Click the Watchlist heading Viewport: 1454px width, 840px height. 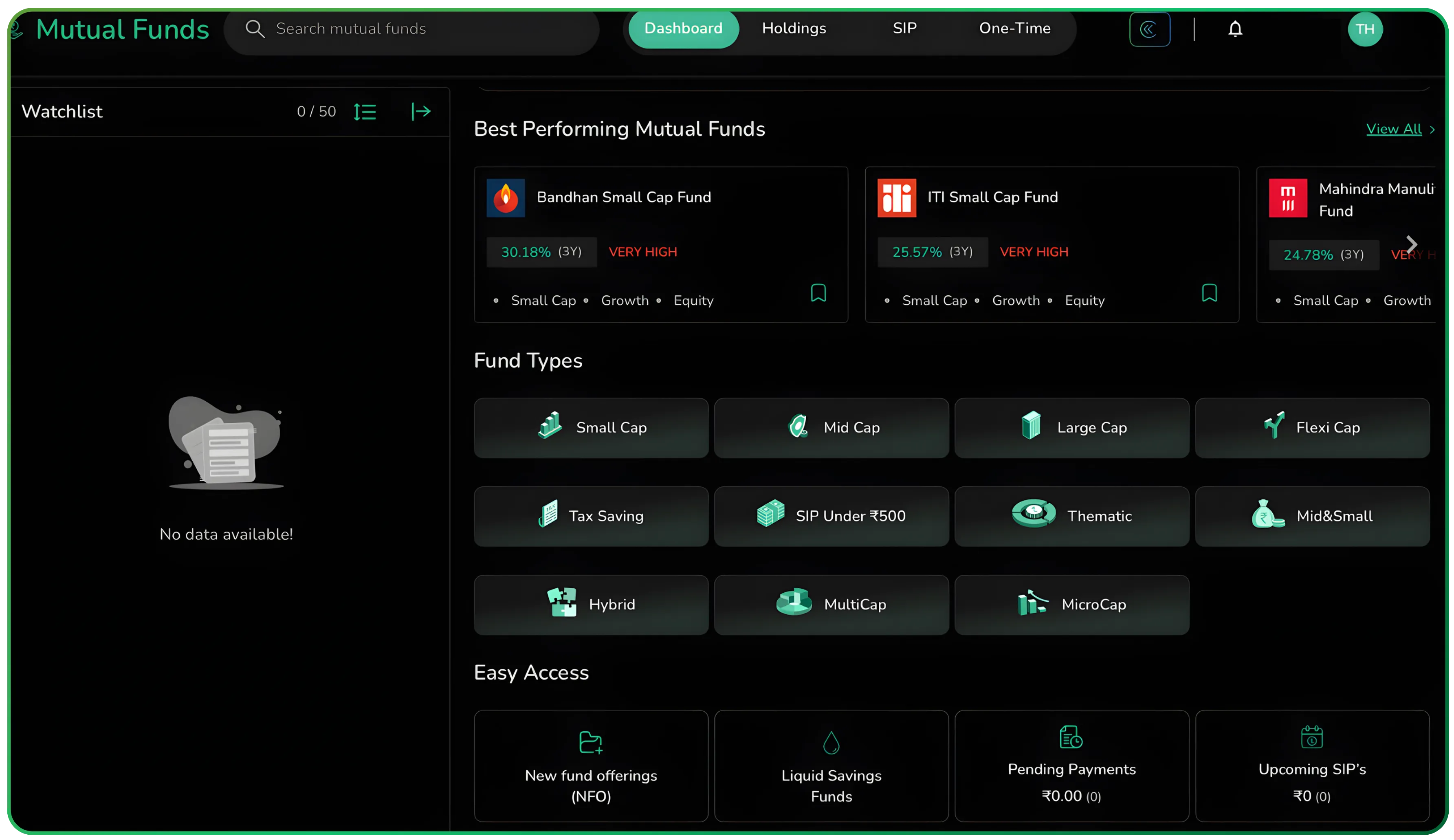click(x=62, y=111)
